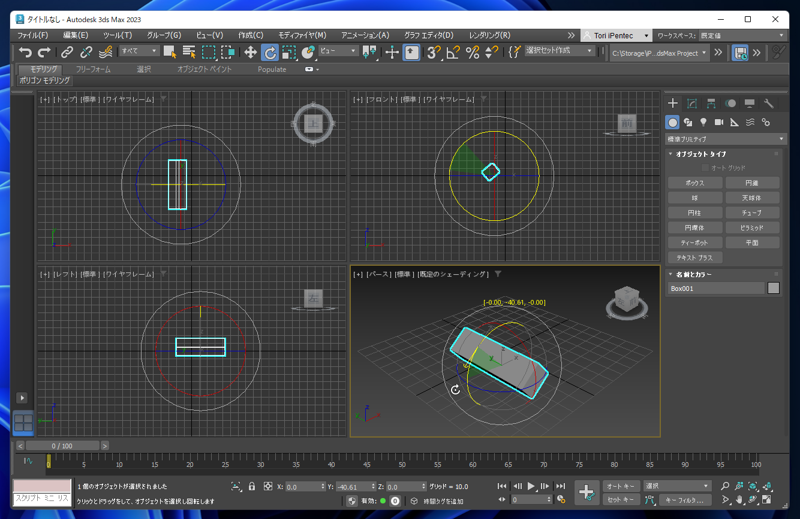
Task: Select the Rotate tool in main toolbar
Action: [x=269, y=53]
